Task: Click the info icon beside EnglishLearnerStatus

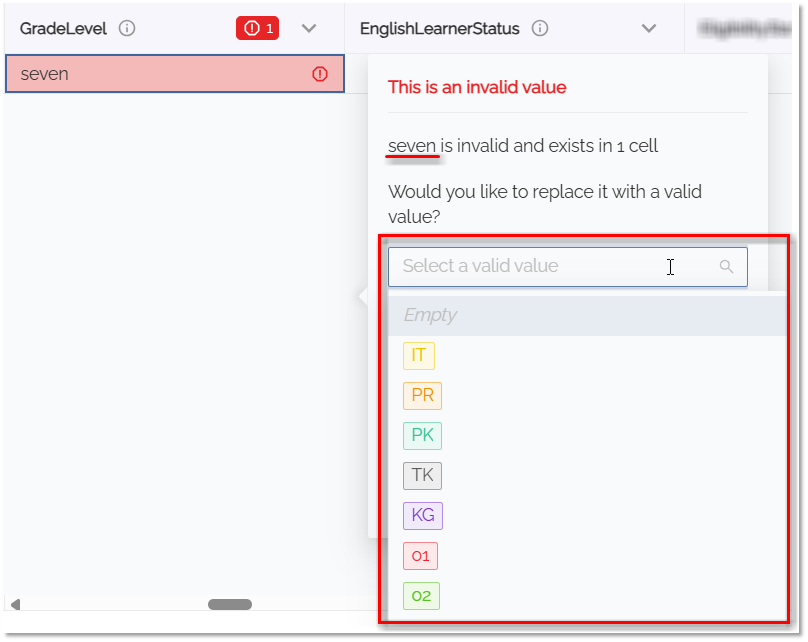Action: [x=539, y=28]
